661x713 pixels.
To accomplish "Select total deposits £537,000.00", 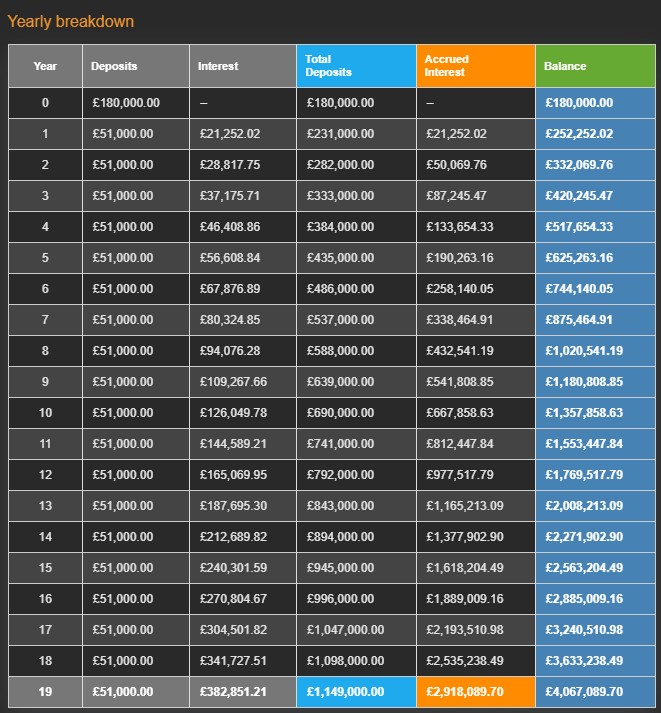I will click(341, 320).
